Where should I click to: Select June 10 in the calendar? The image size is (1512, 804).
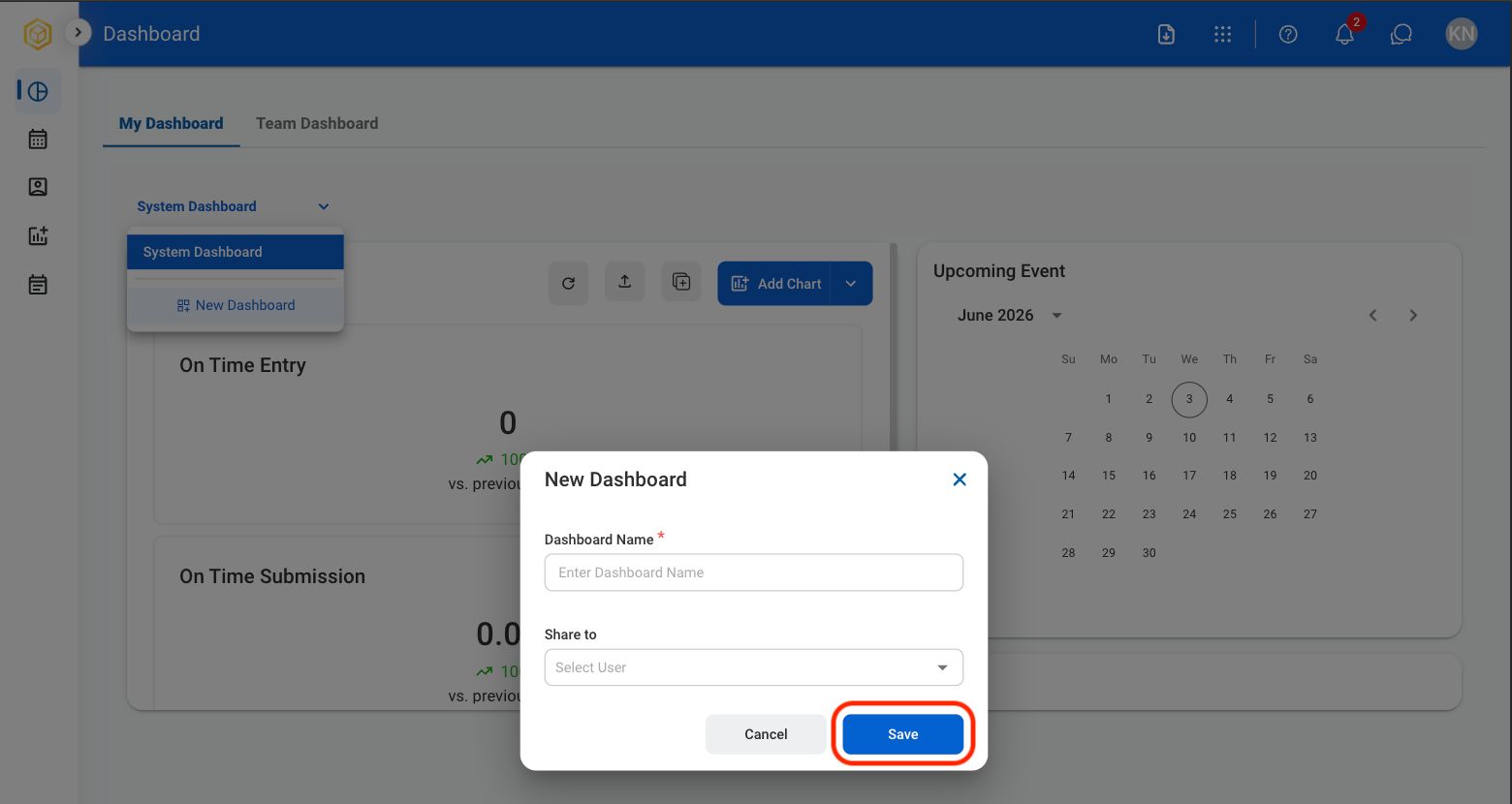(1189, 438)
